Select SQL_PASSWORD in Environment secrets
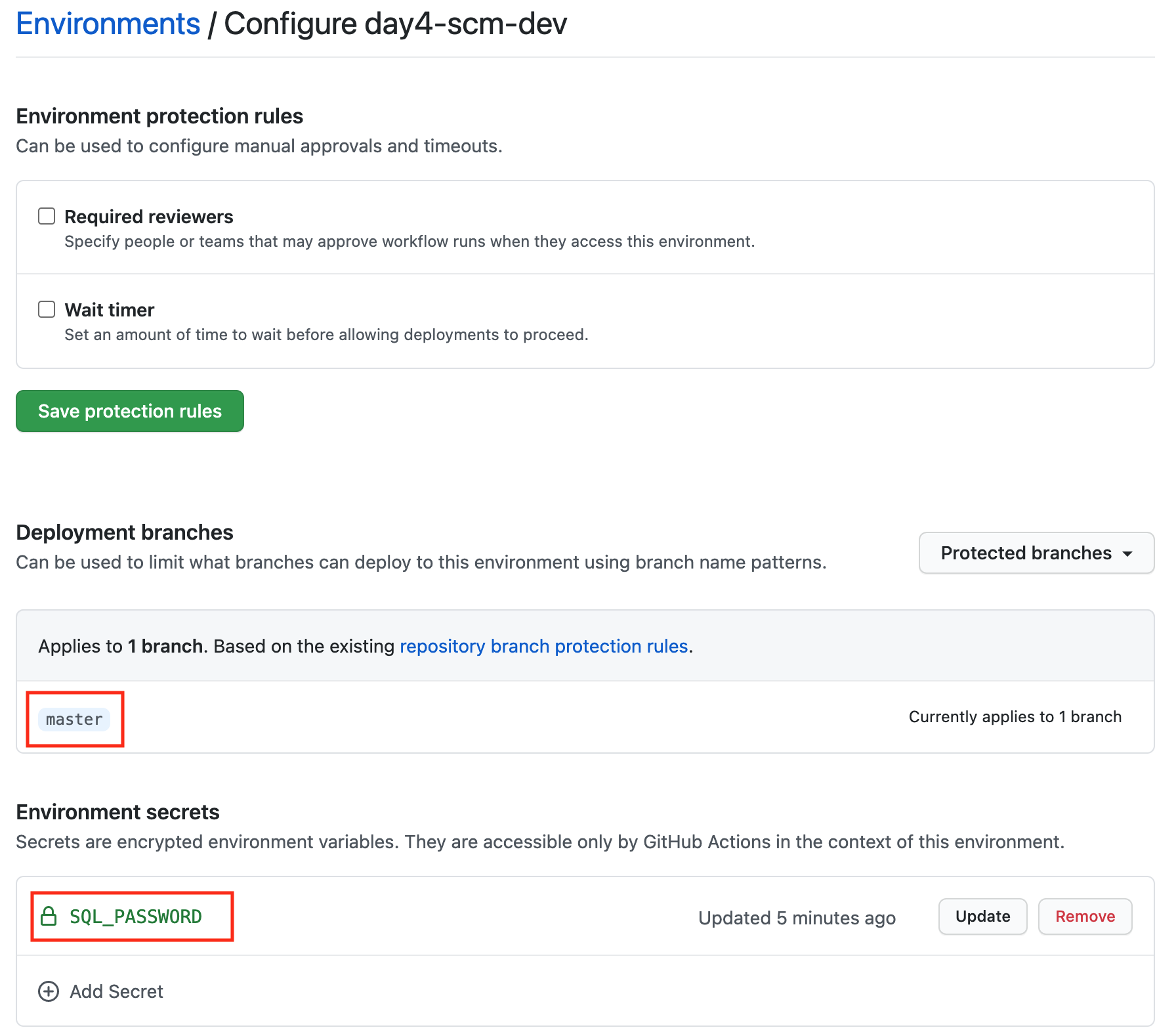Screen dimensions: 1176x1036 (135, 917)
